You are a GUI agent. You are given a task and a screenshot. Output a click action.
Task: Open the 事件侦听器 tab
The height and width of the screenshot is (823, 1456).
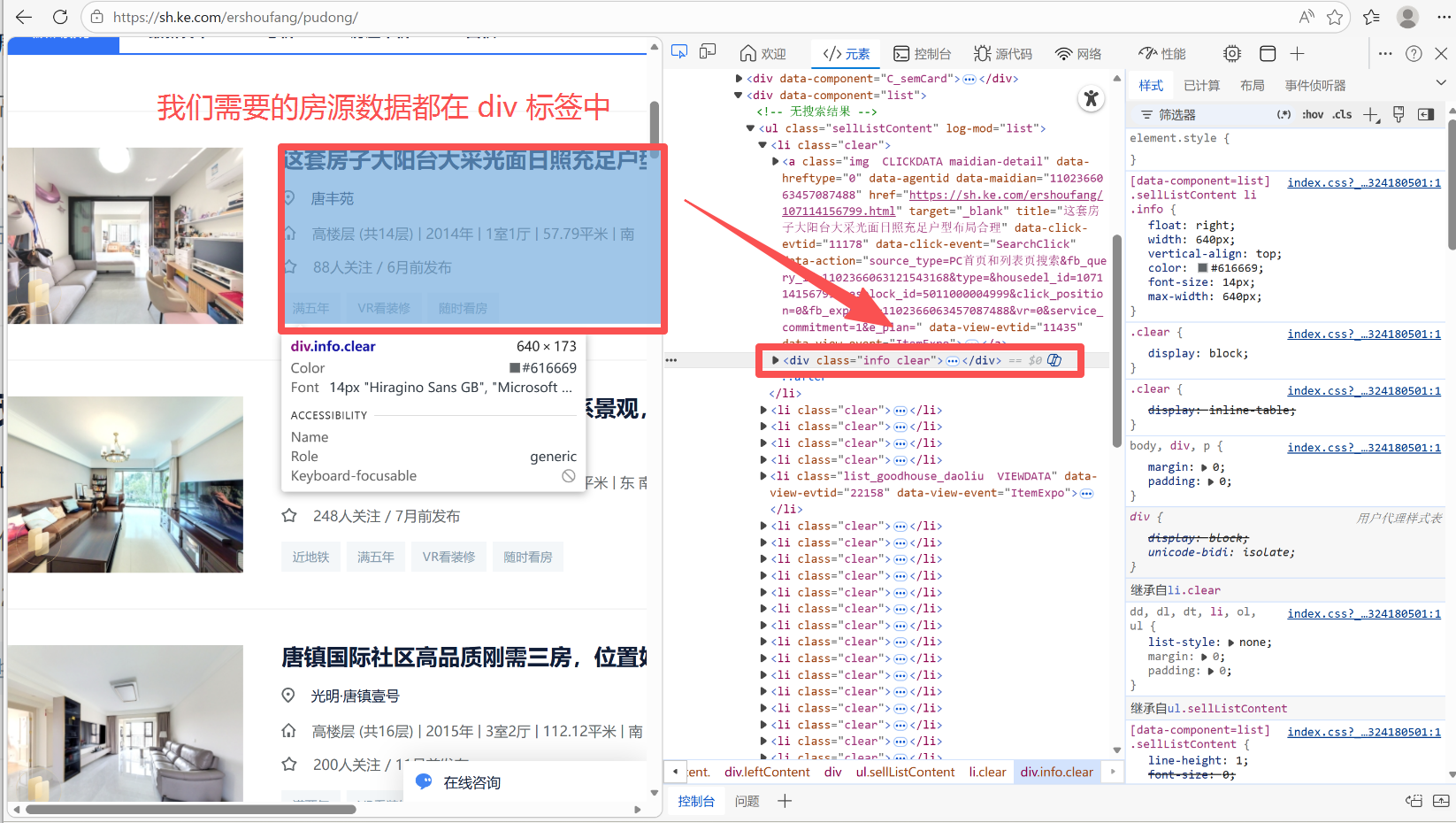1315,86
